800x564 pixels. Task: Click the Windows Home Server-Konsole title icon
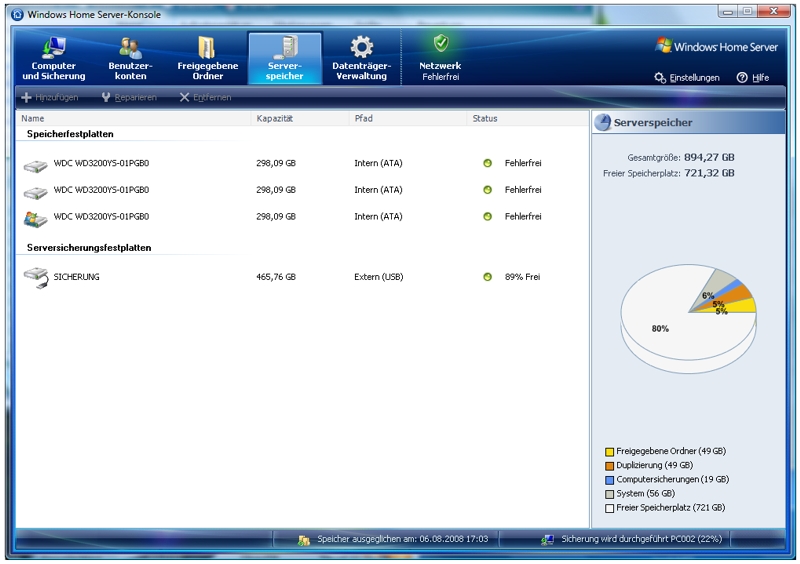(x=17, y=14)
